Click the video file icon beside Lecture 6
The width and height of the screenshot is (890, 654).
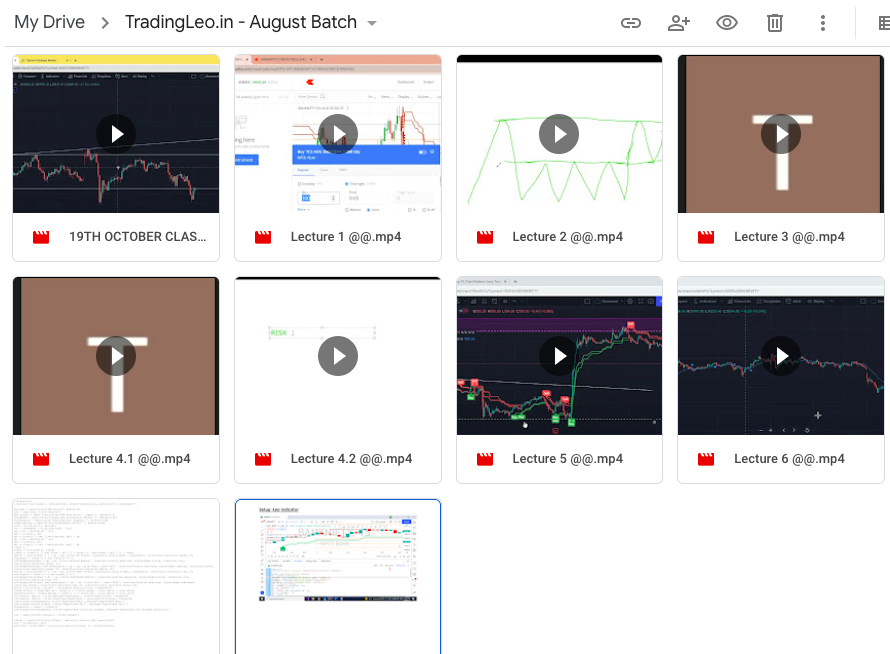(706, 459)
